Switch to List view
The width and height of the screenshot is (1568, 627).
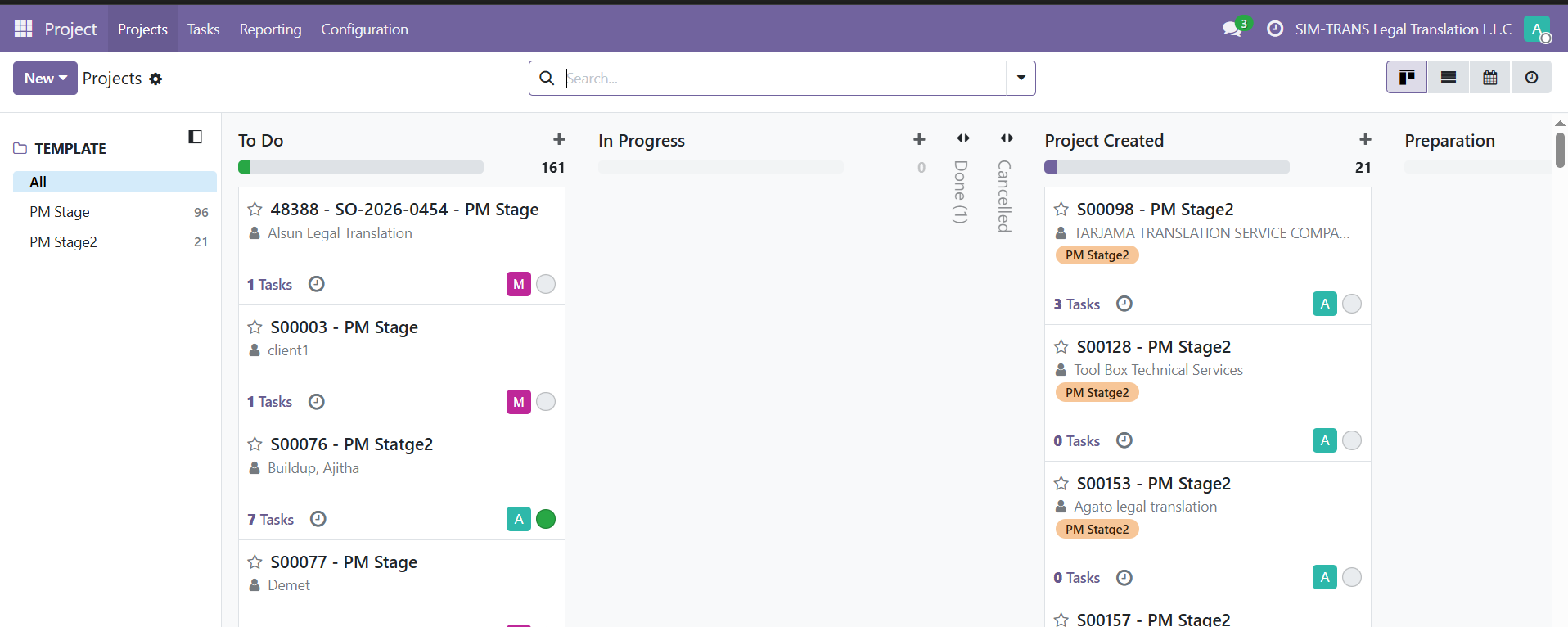tap(1449, 78)
